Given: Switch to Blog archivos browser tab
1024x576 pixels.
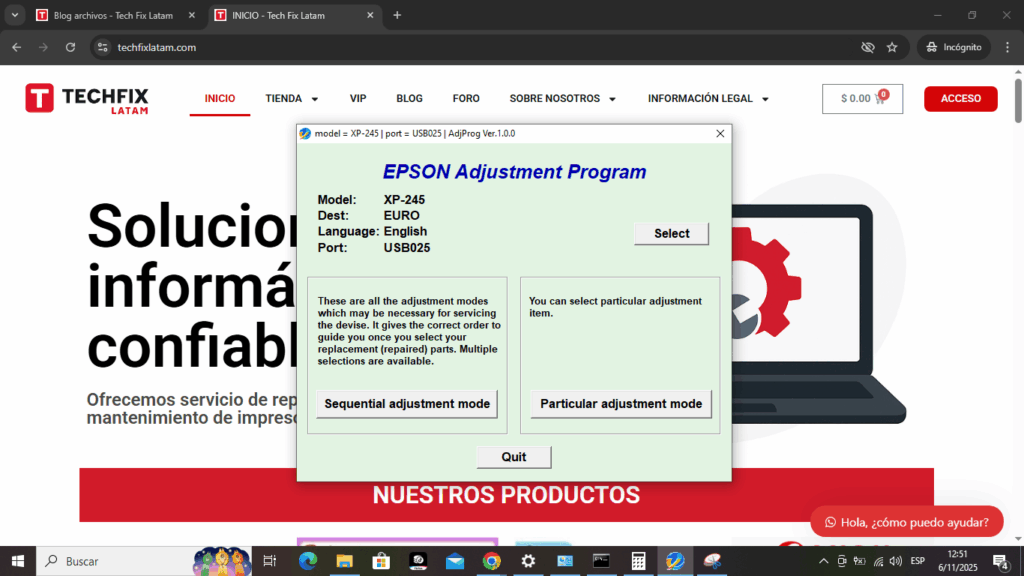Looking at the screenshot, I should point(110,15).
